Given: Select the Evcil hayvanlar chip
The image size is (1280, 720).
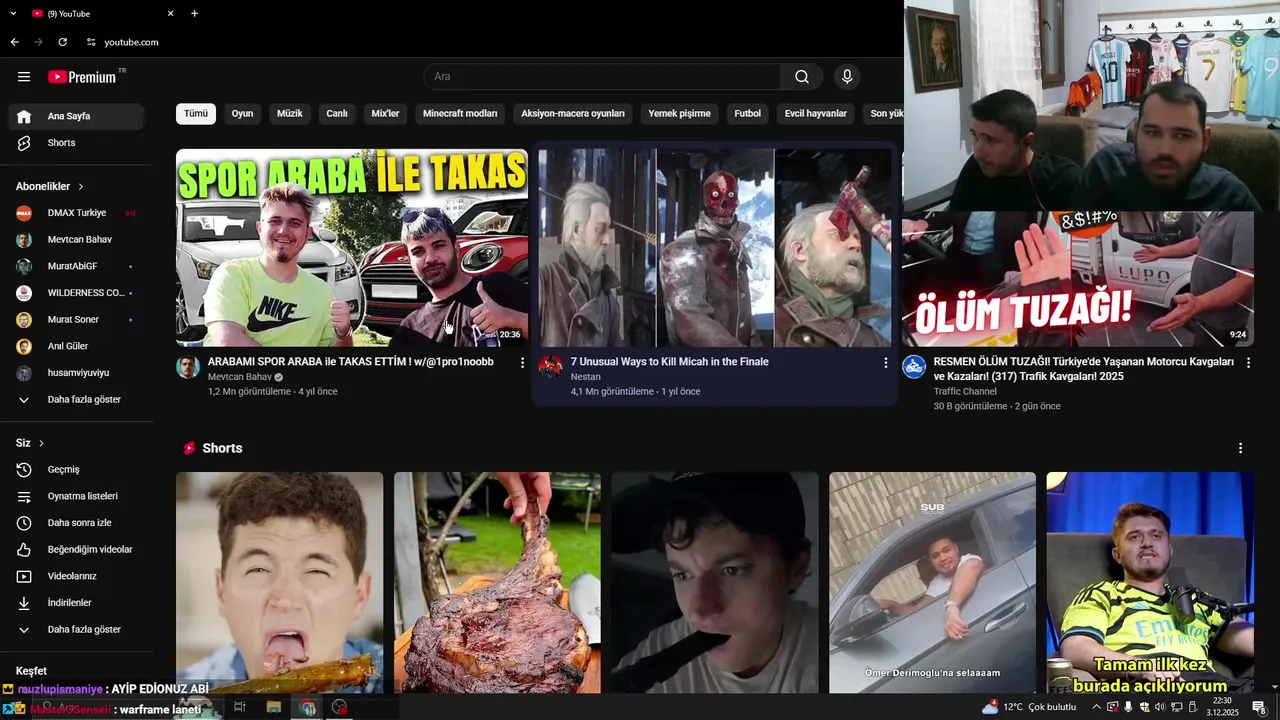Looking at the screenshot, I should 815,114.
